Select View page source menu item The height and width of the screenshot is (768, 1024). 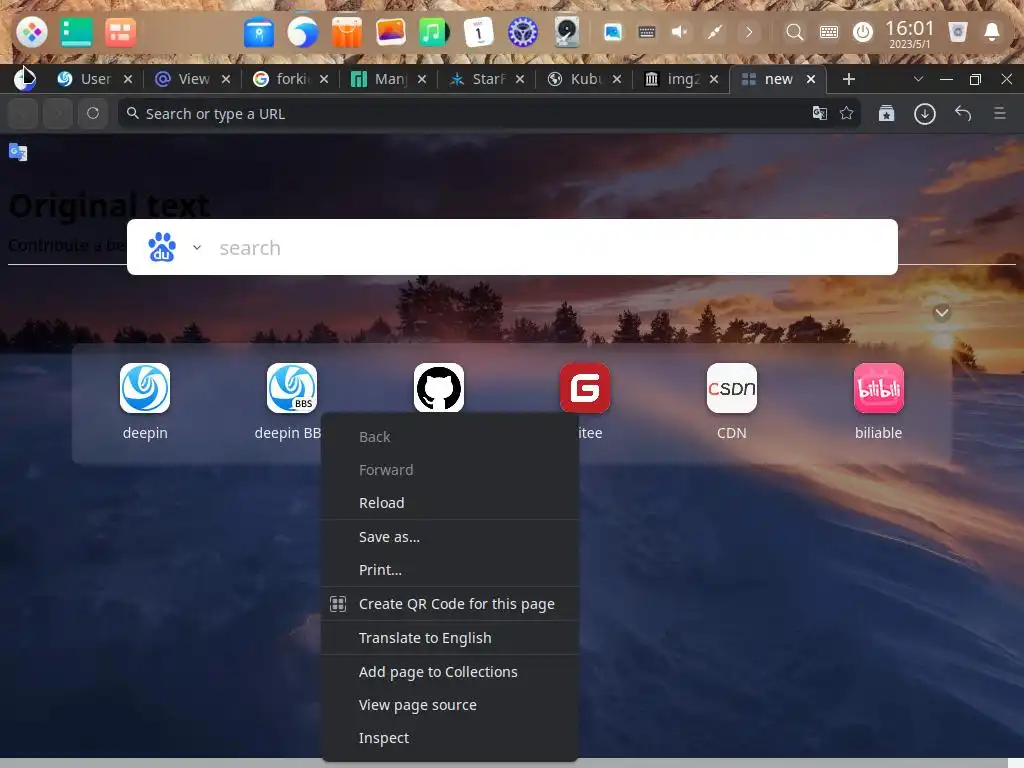(449, 705)
